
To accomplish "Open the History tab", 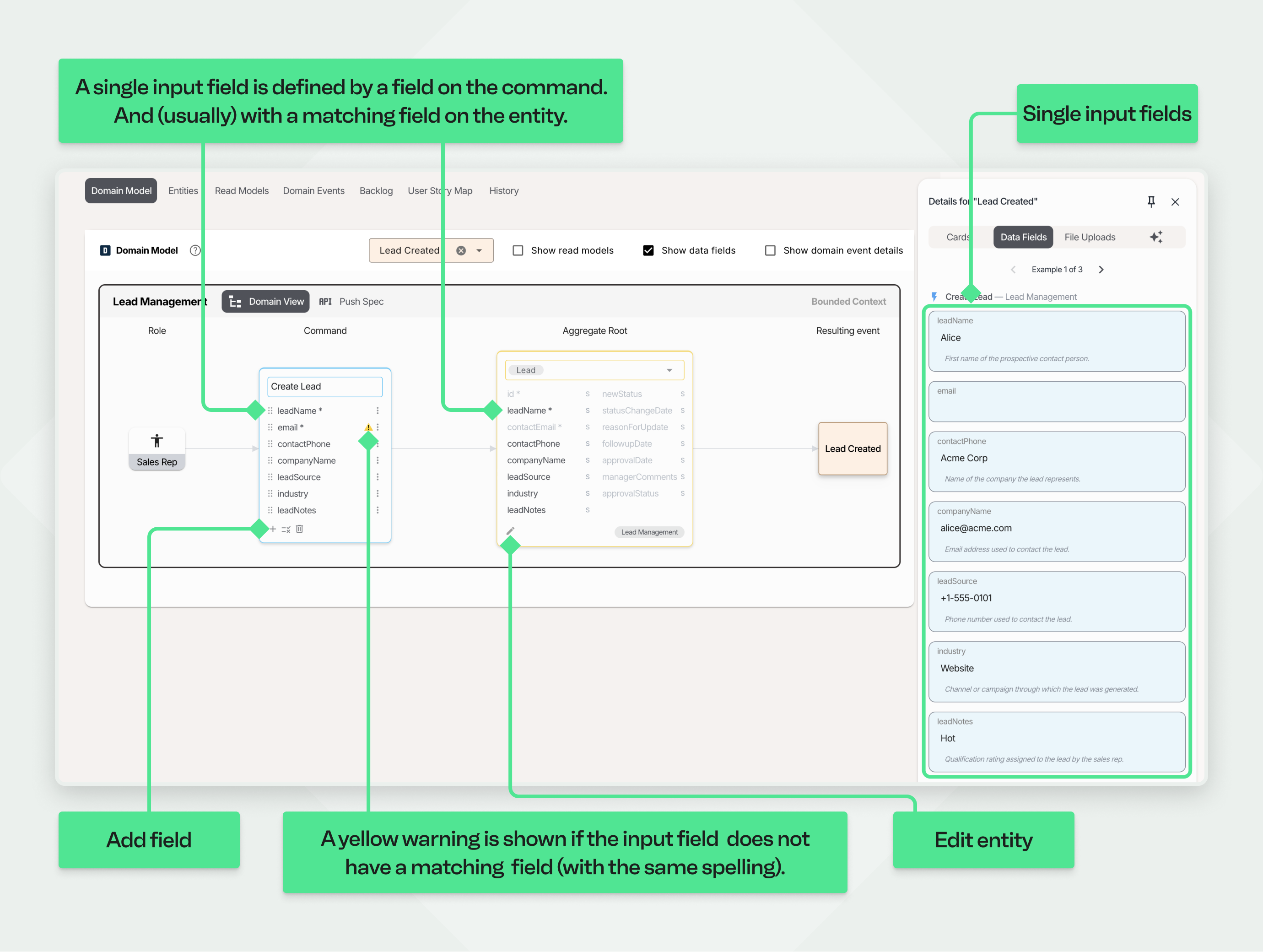I will [x=504, y=191].
